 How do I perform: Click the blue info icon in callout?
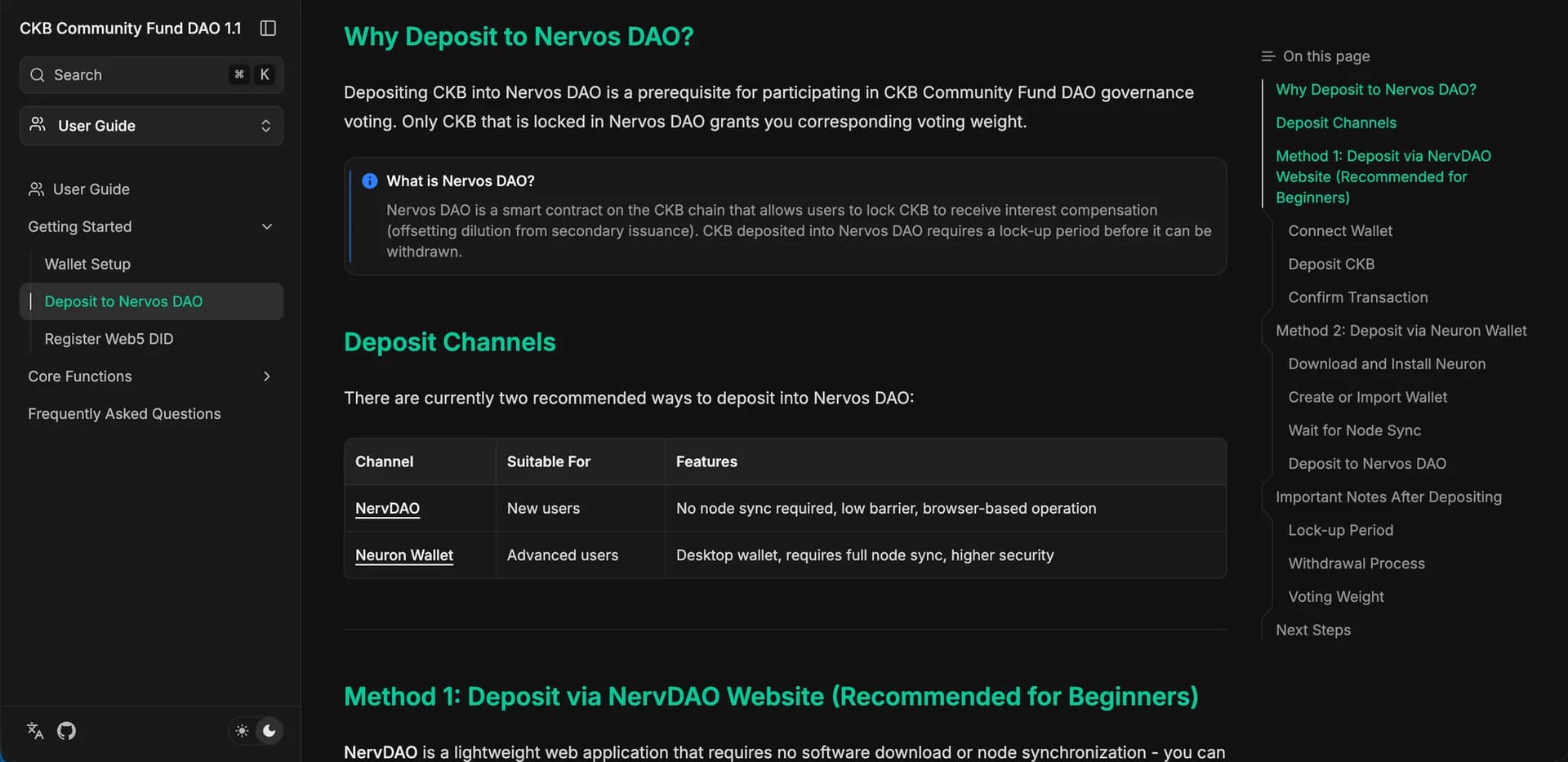pos(370,181)
